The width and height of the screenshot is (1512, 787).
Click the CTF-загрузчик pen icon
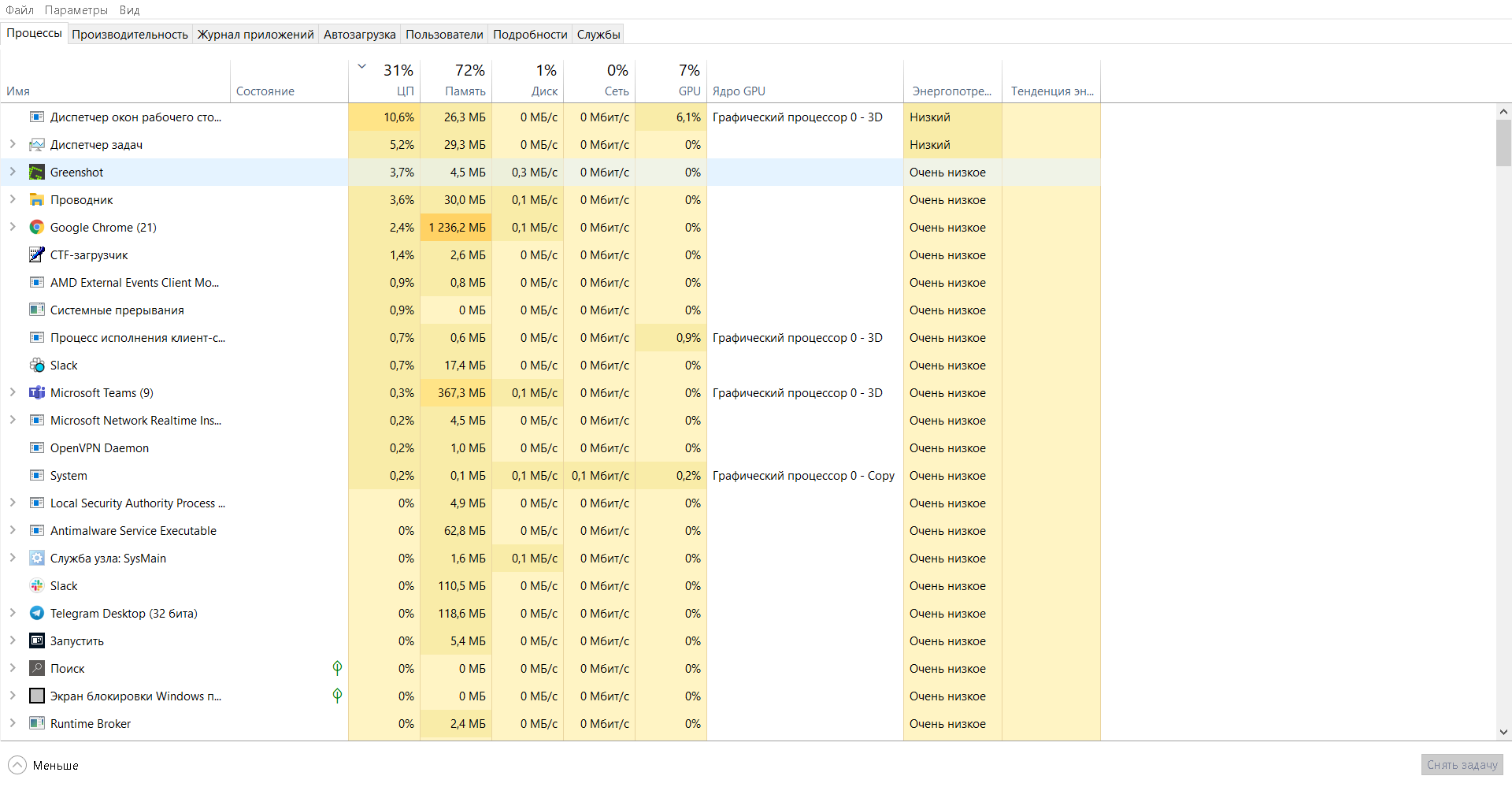coord(36,255)
